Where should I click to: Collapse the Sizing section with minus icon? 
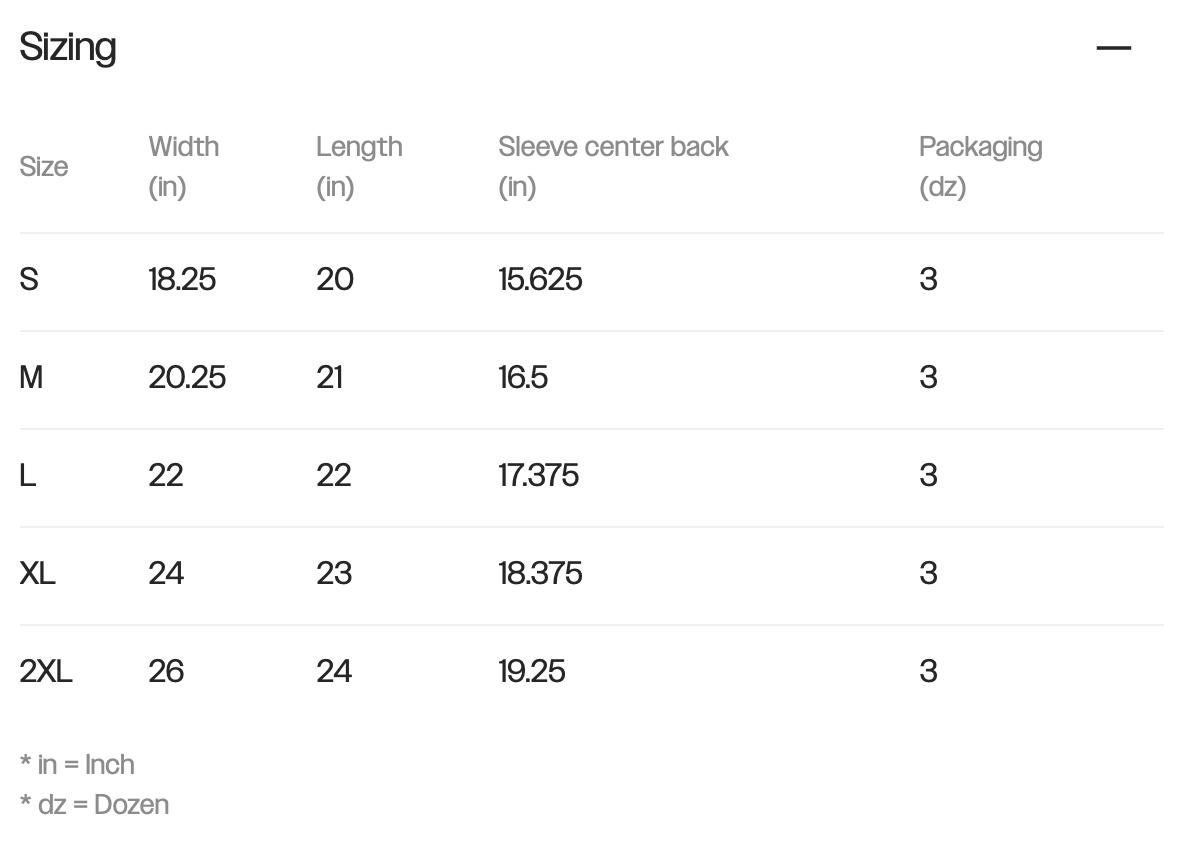point(1113,48)
